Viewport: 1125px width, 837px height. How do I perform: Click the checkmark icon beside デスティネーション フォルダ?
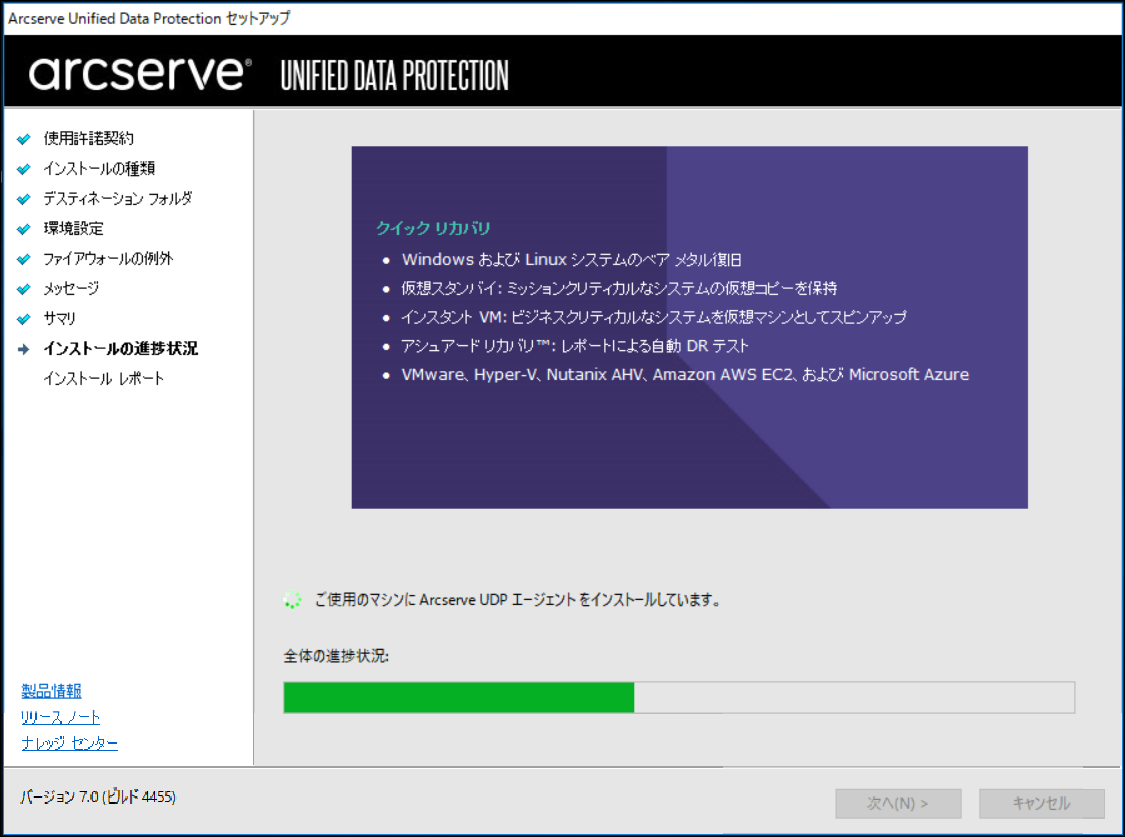(x=24, y=199)
